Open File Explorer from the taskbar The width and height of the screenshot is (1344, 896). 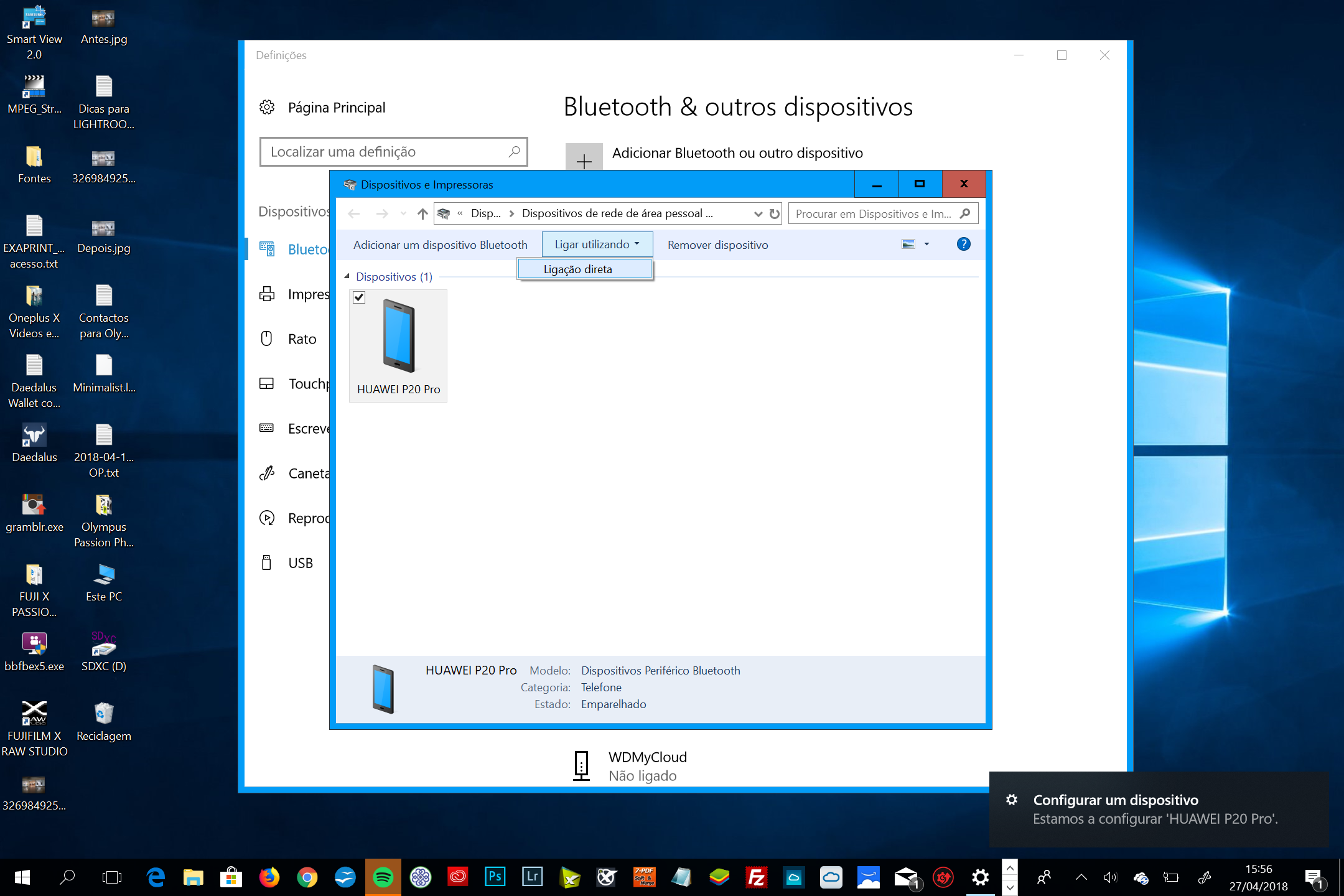194,877
